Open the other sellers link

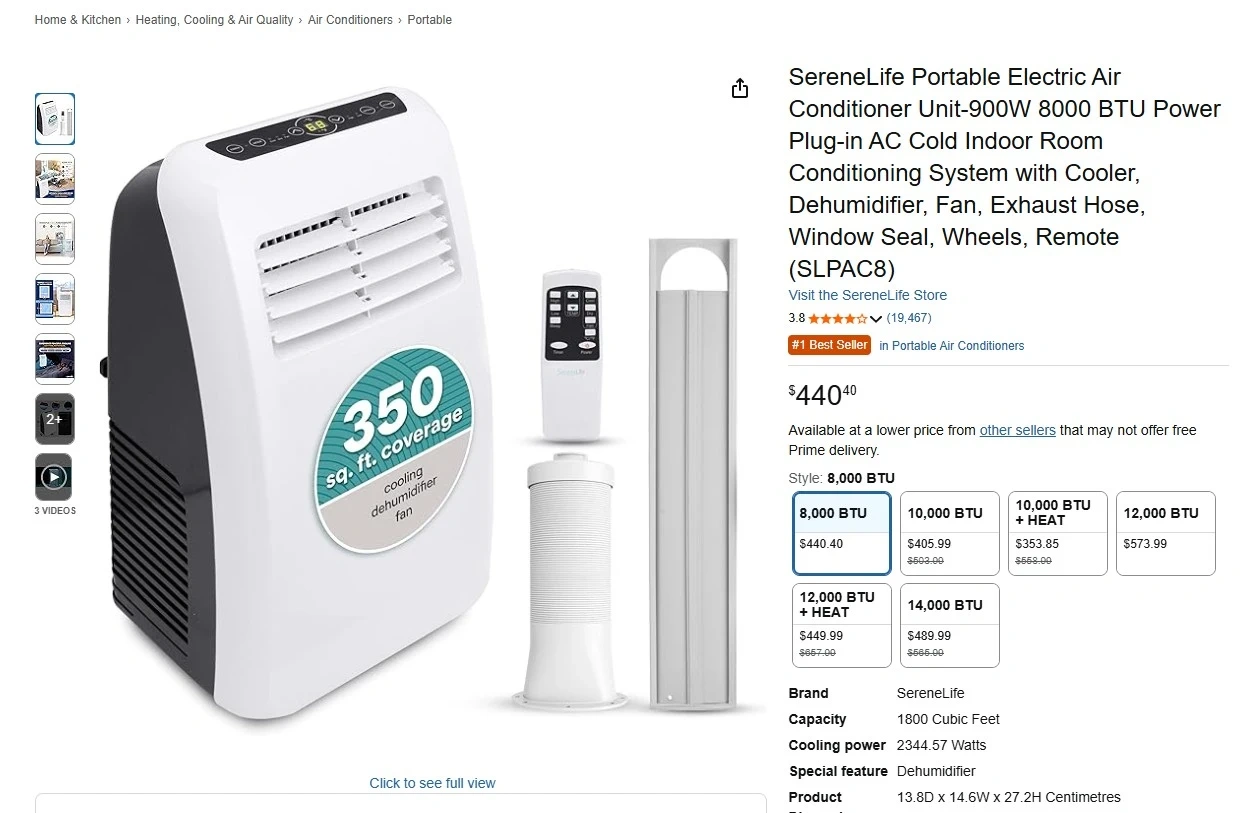tap(1017, 430)
